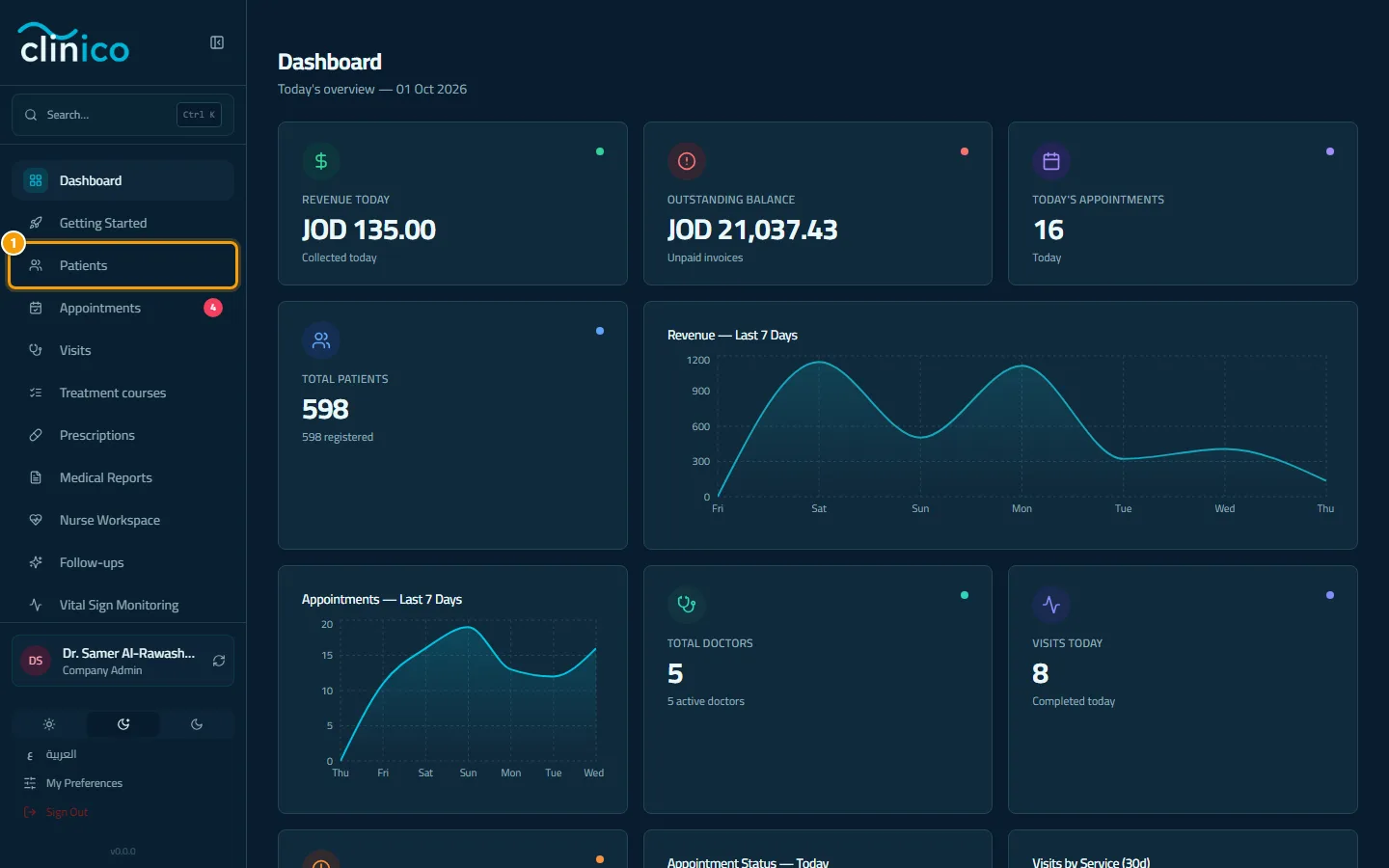Click the rocket icon for Getting Started
Image resolution: width=1389 pixels, height=868 pixels.
click(x=36, y=223)
